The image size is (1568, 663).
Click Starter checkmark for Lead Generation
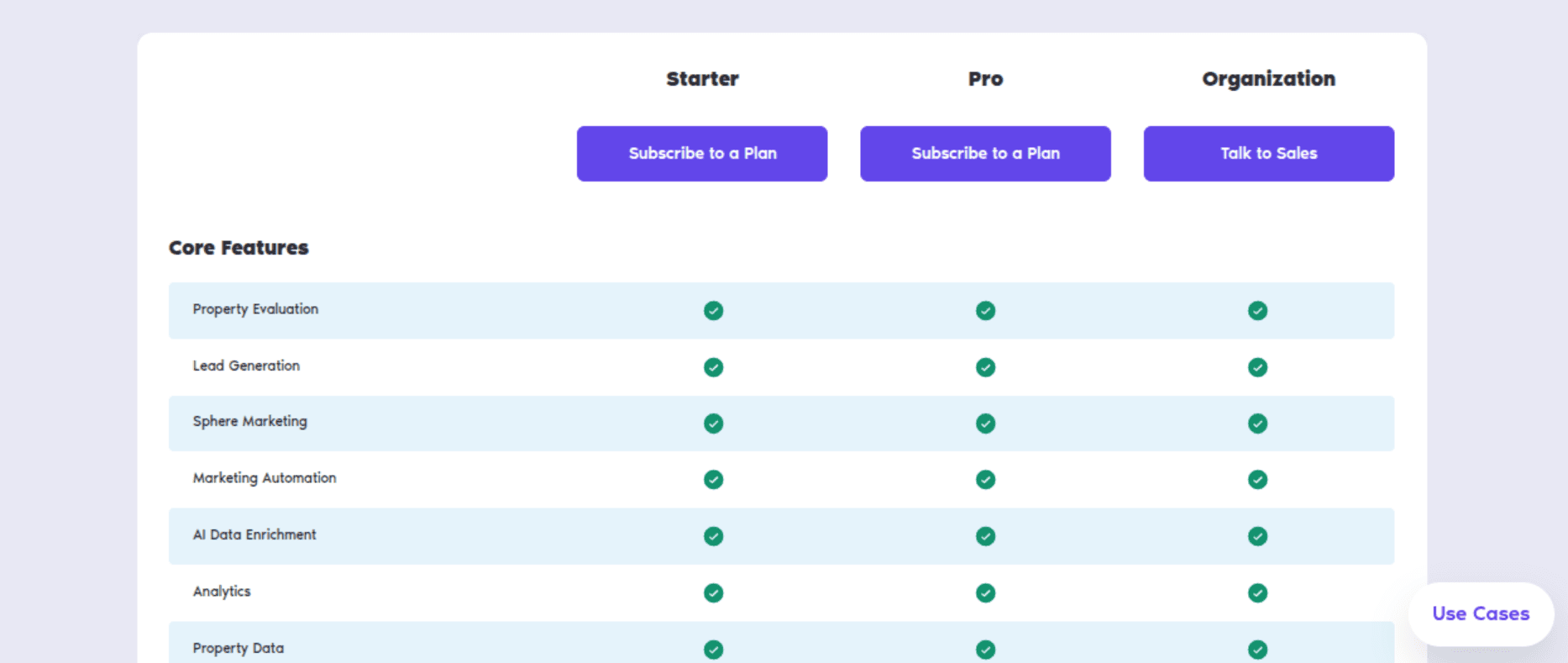(713, 367)
